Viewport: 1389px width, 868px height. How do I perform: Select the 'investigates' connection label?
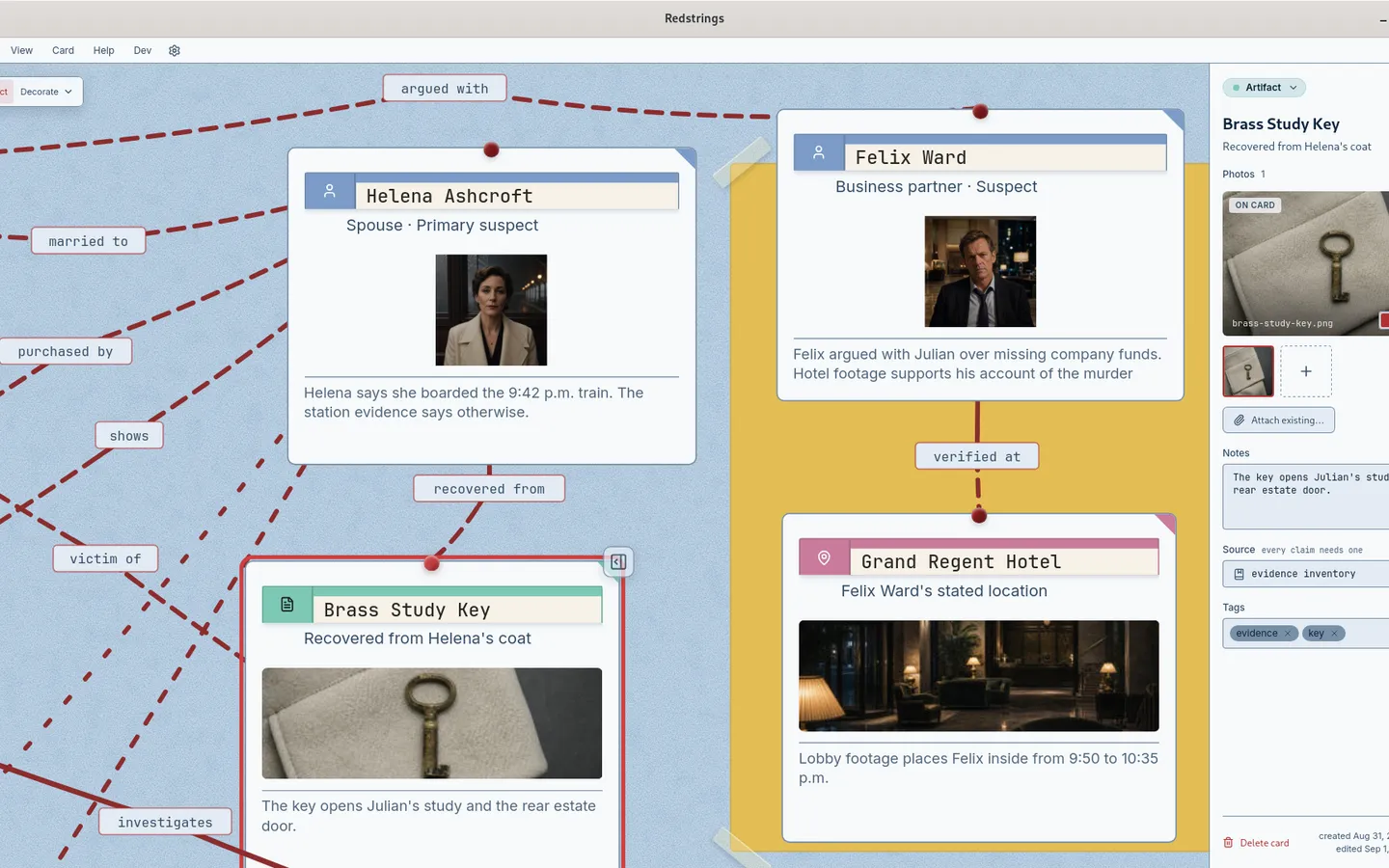point(165,822)
